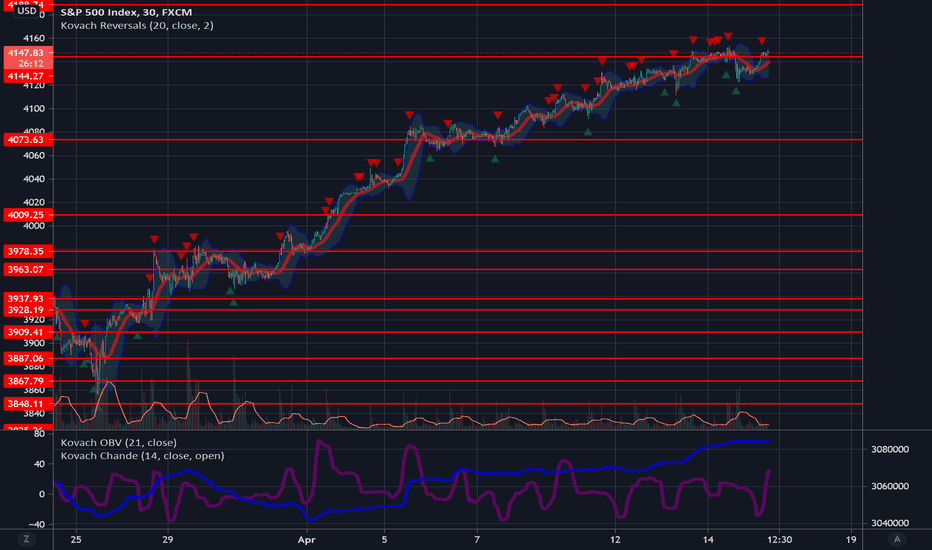Click the −40 value on Chande scale
Screen dimensions: 932x550
[x=36, y=524]
